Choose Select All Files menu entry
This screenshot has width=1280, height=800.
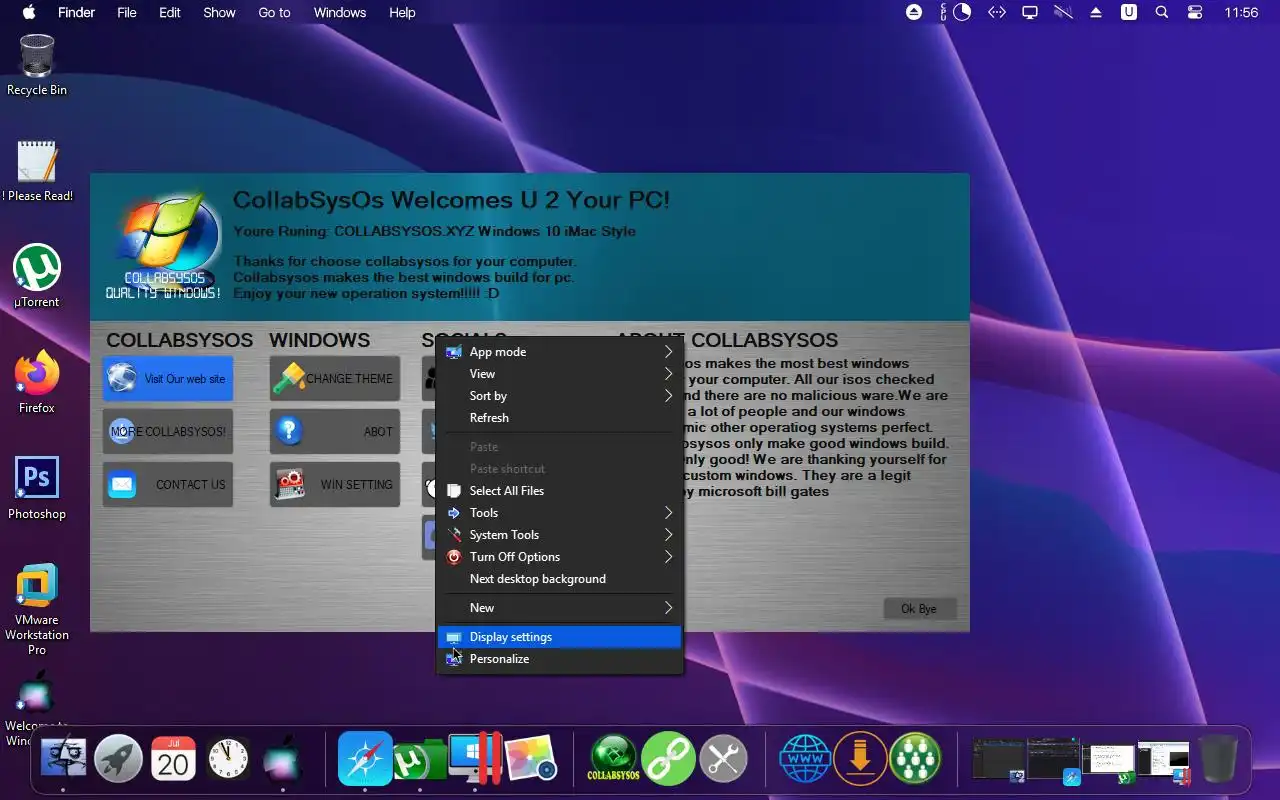pos(560,491)
